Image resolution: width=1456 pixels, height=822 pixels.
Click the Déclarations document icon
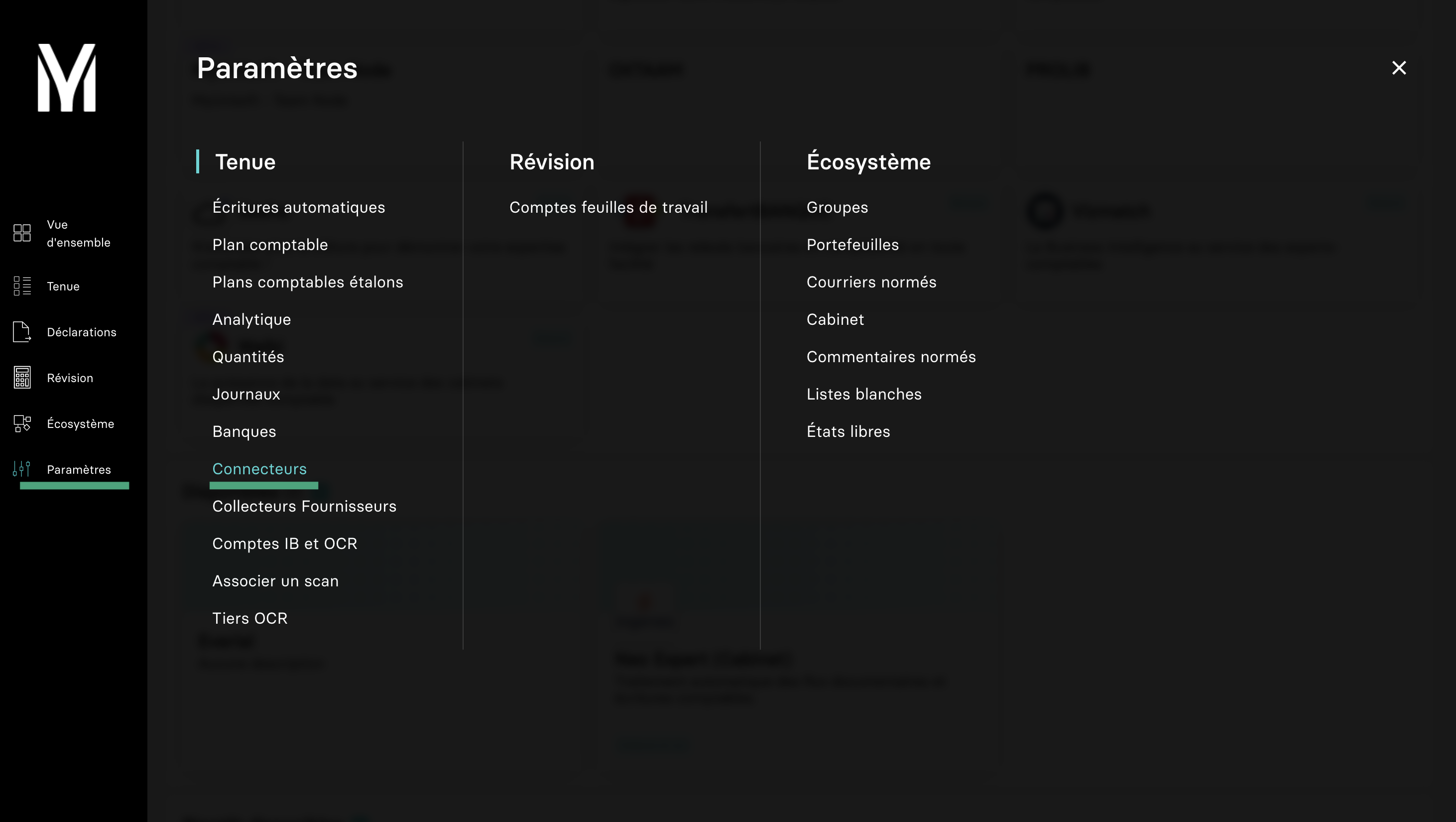(22, 332)
